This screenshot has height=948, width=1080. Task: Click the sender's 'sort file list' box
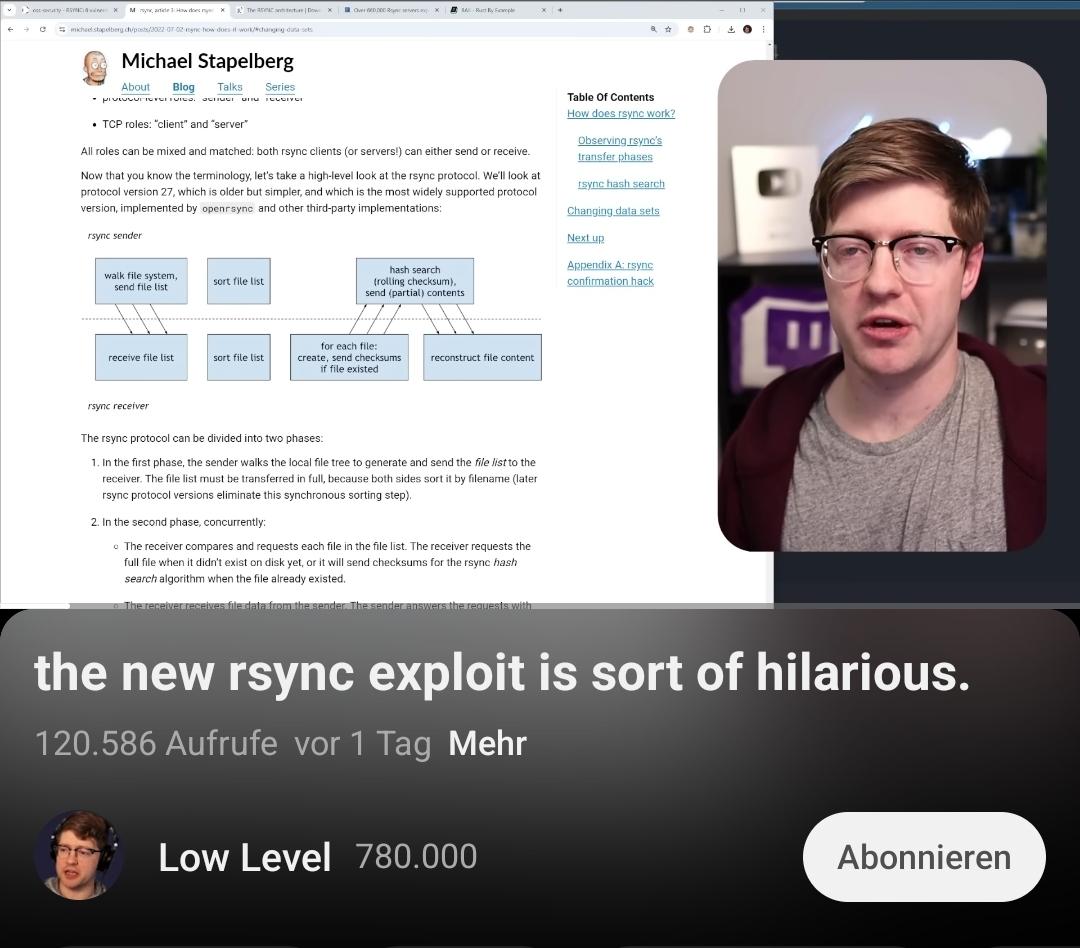tap(238, 281)
